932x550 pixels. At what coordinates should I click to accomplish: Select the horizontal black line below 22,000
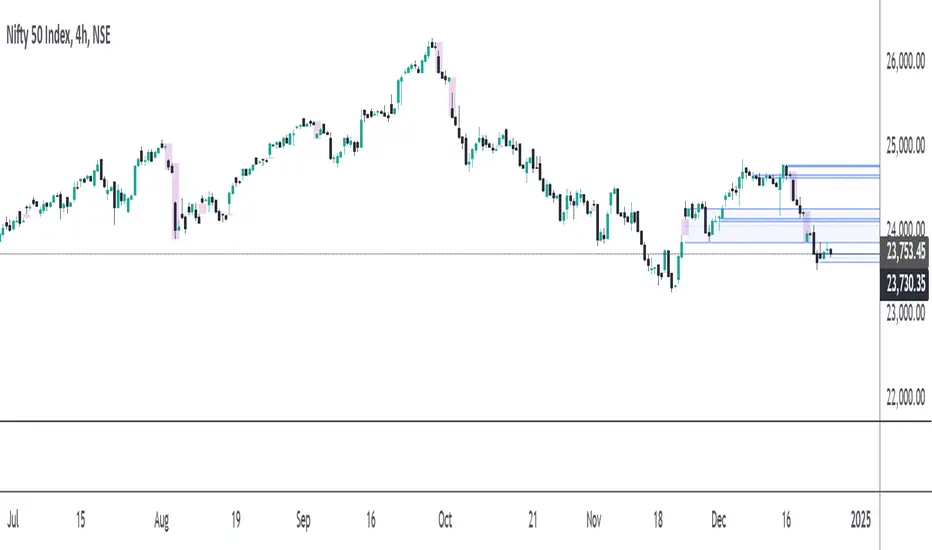point(440,423)
